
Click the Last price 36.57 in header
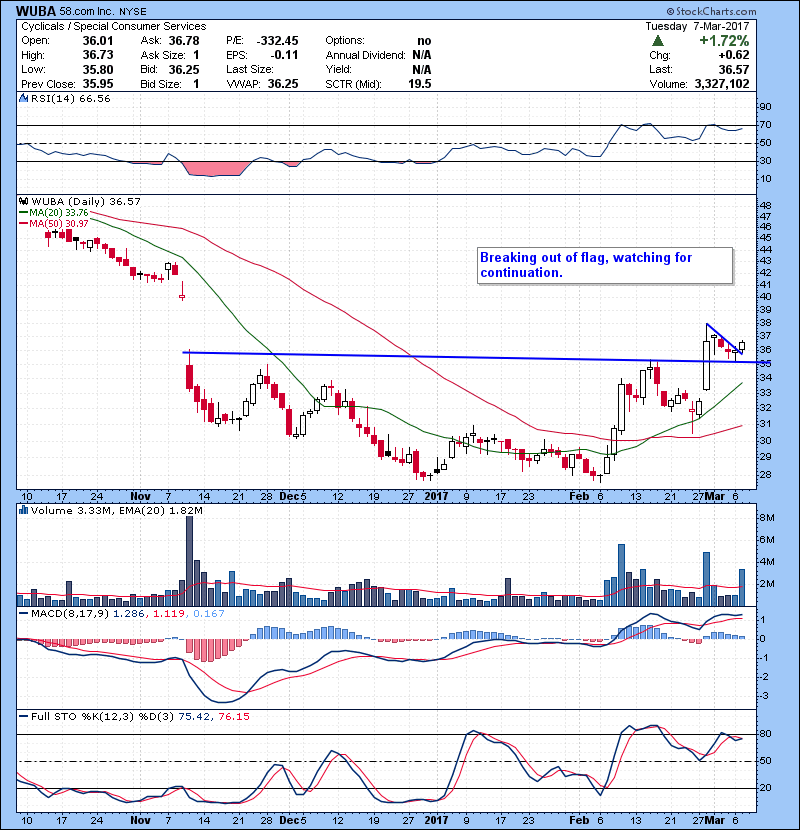(734, 70)
